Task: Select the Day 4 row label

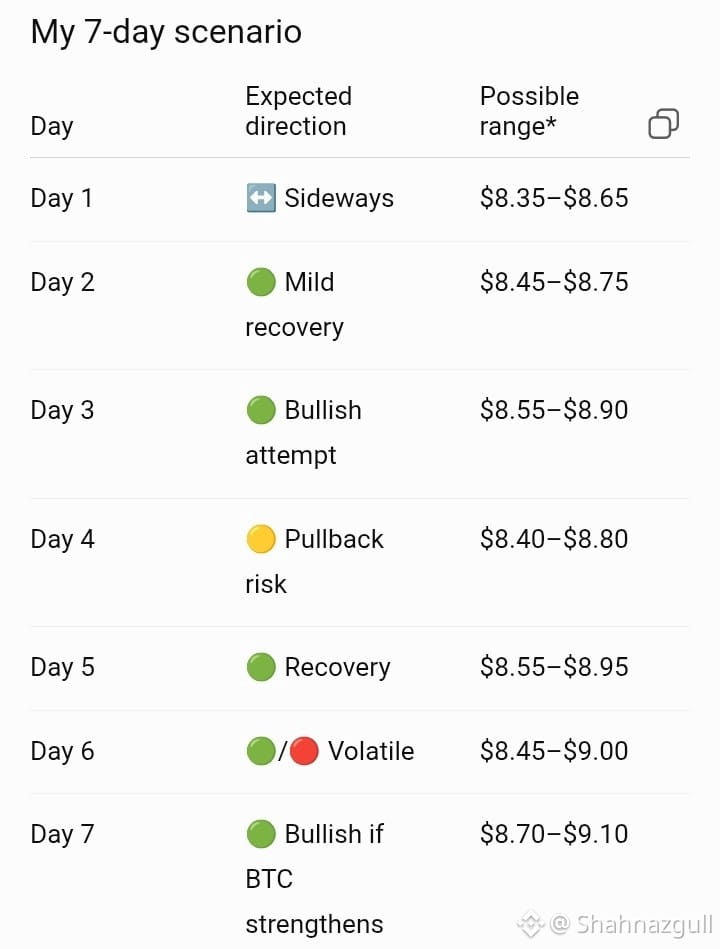Action: pyautogui.click(x=62, y=539)
